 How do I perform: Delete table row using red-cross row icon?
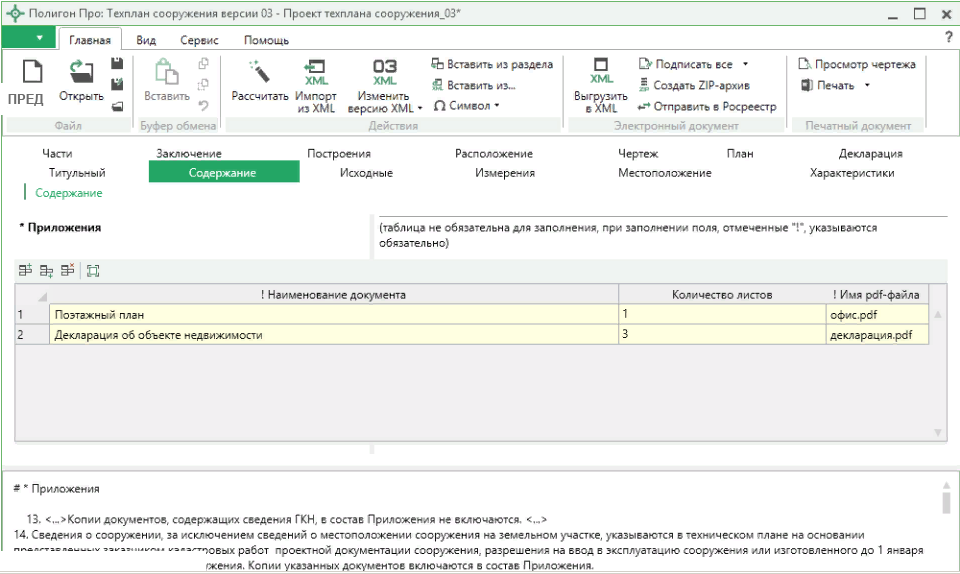click(x=67, y=271)
